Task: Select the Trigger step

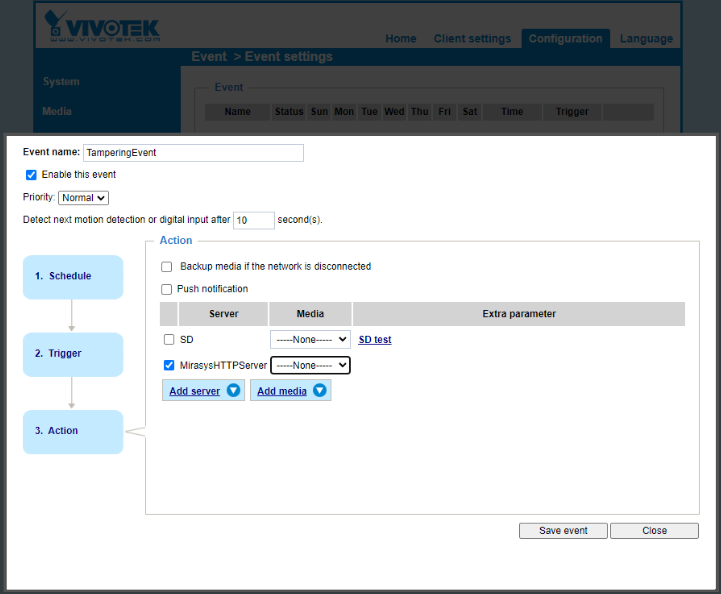Action: [72, 354]
